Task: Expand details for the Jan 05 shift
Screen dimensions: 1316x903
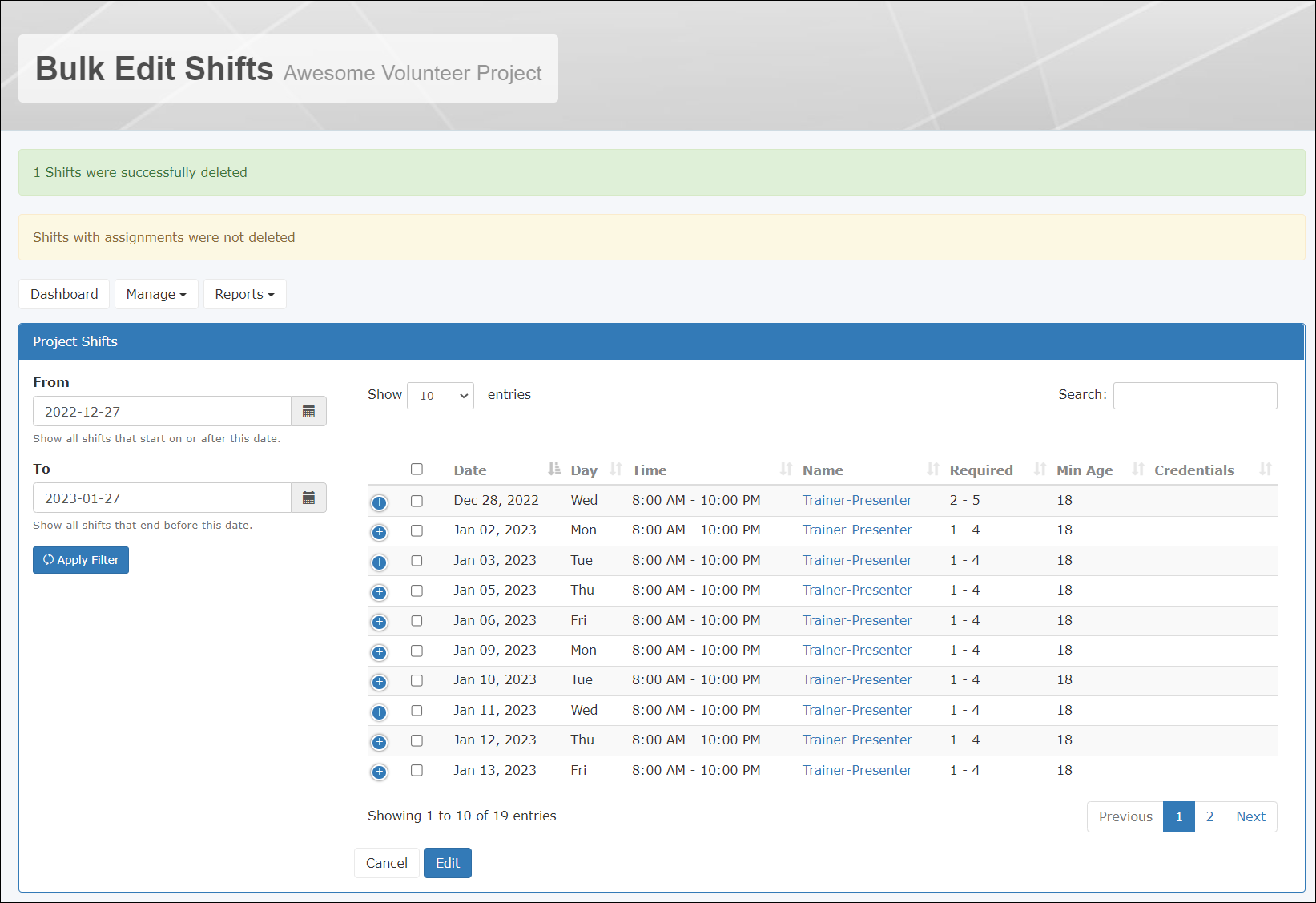Action: (x=379, y=592)
